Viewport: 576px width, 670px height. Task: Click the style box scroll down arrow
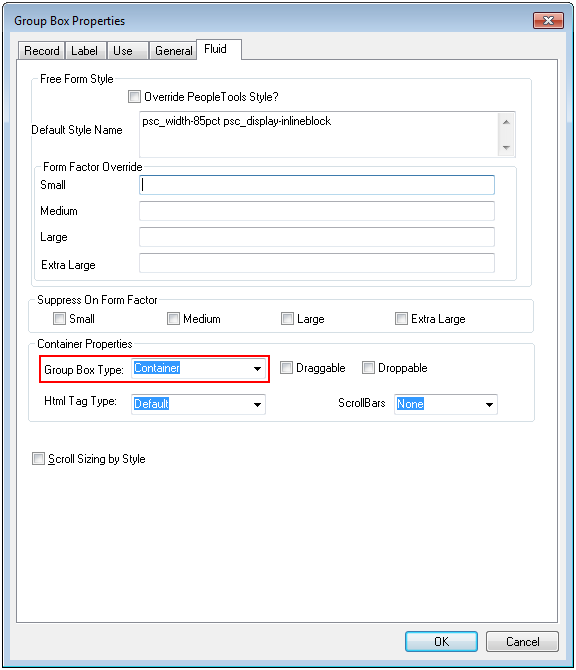coord(506,147)
